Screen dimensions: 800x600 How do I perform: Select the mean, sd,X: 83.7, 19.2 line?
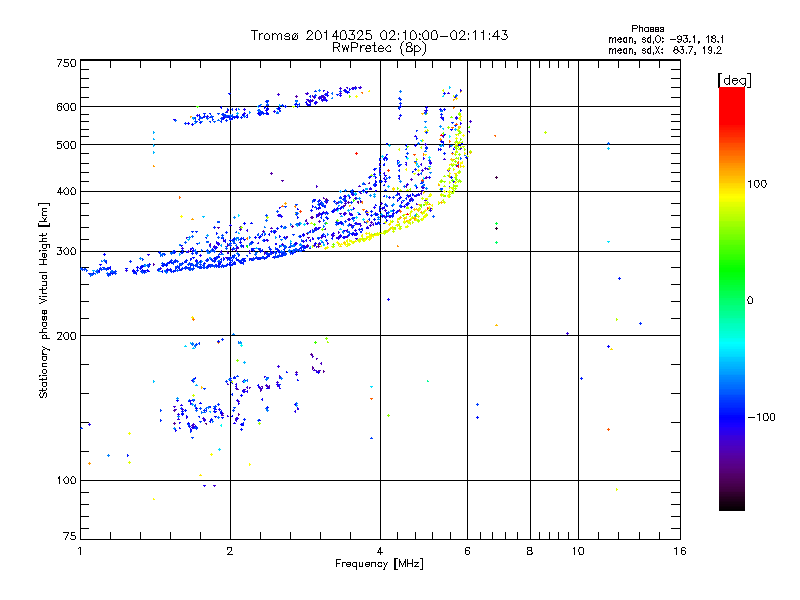(x=665, y=50)
